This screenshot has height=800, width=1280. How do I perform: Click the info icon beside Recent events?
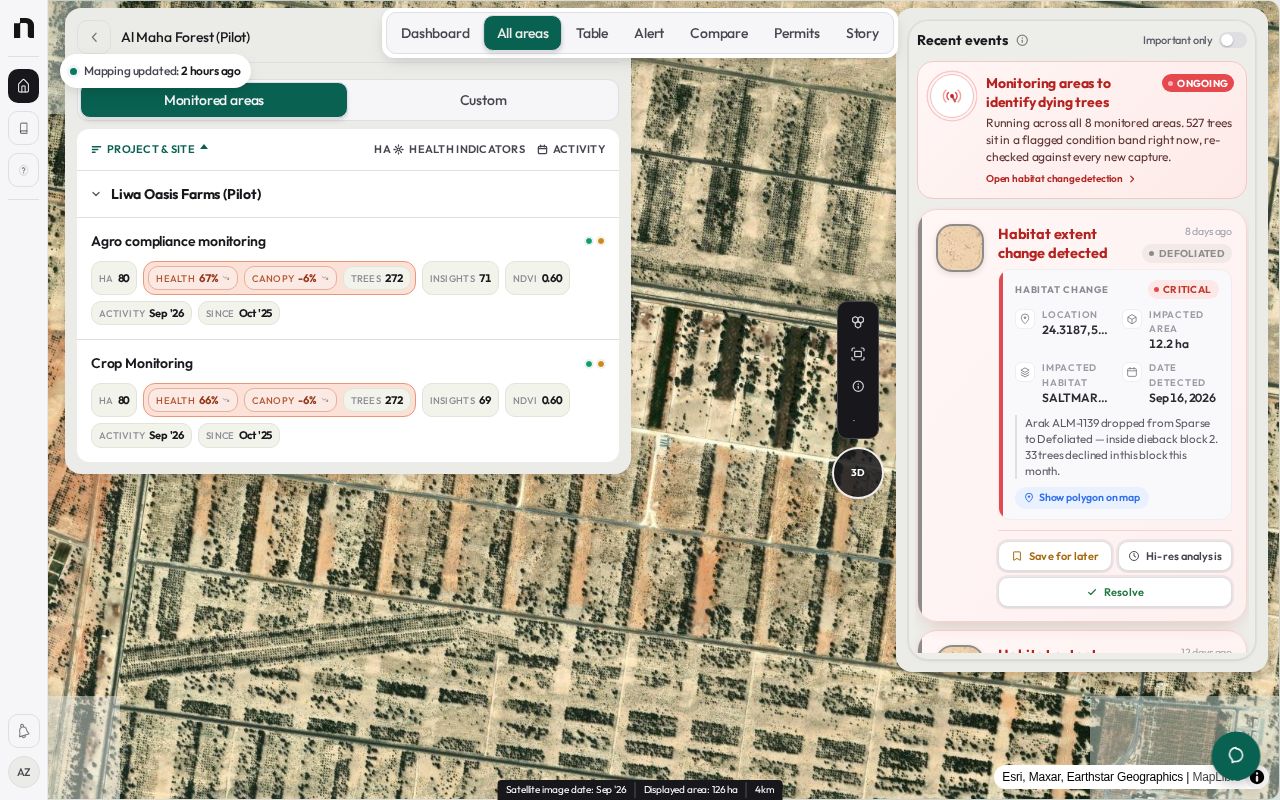tap(1022, 40)
